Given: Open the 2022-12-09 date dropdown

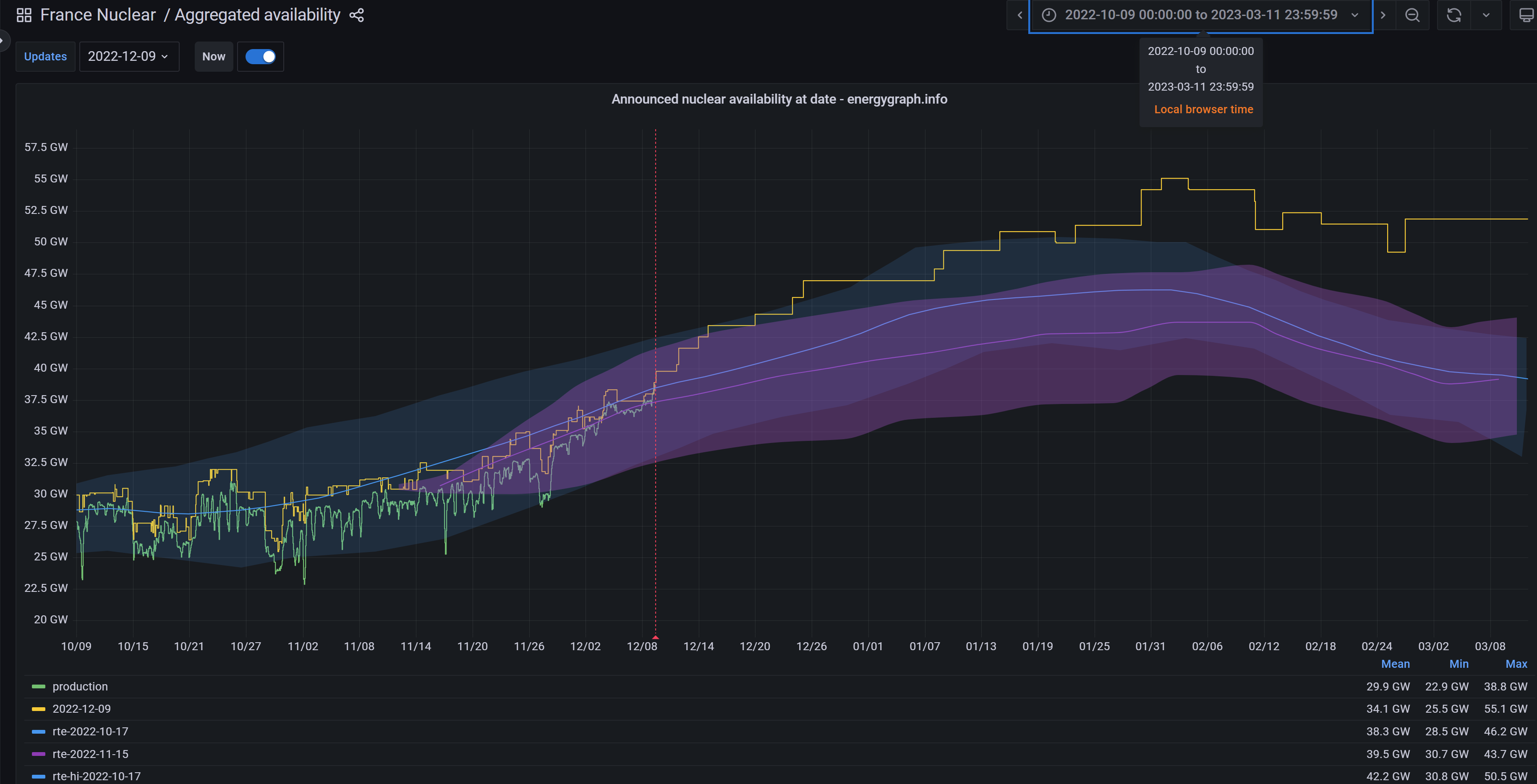Looking at the screenshot, I should click(x=129, y=57).
